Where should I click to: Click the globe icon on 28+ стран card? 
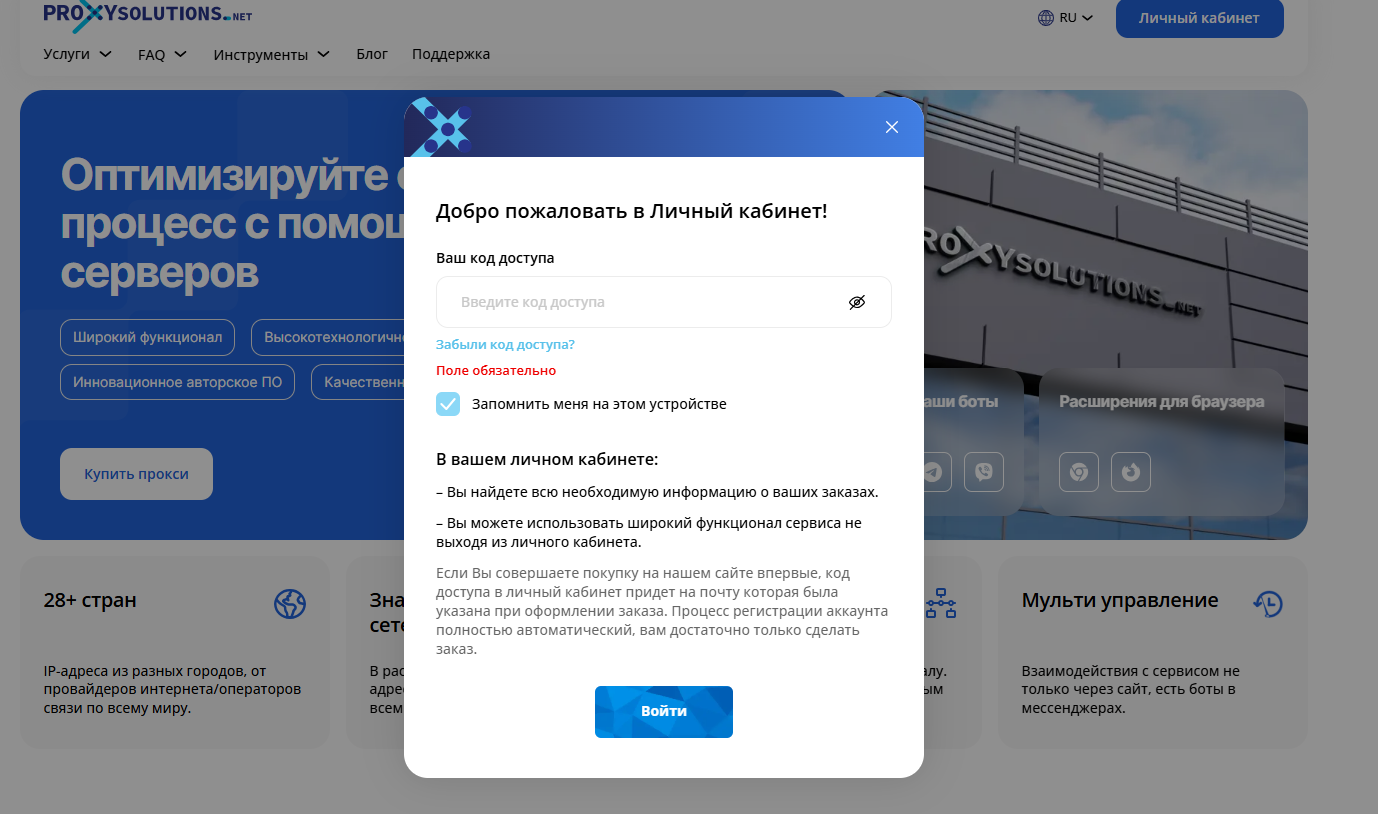290,603
